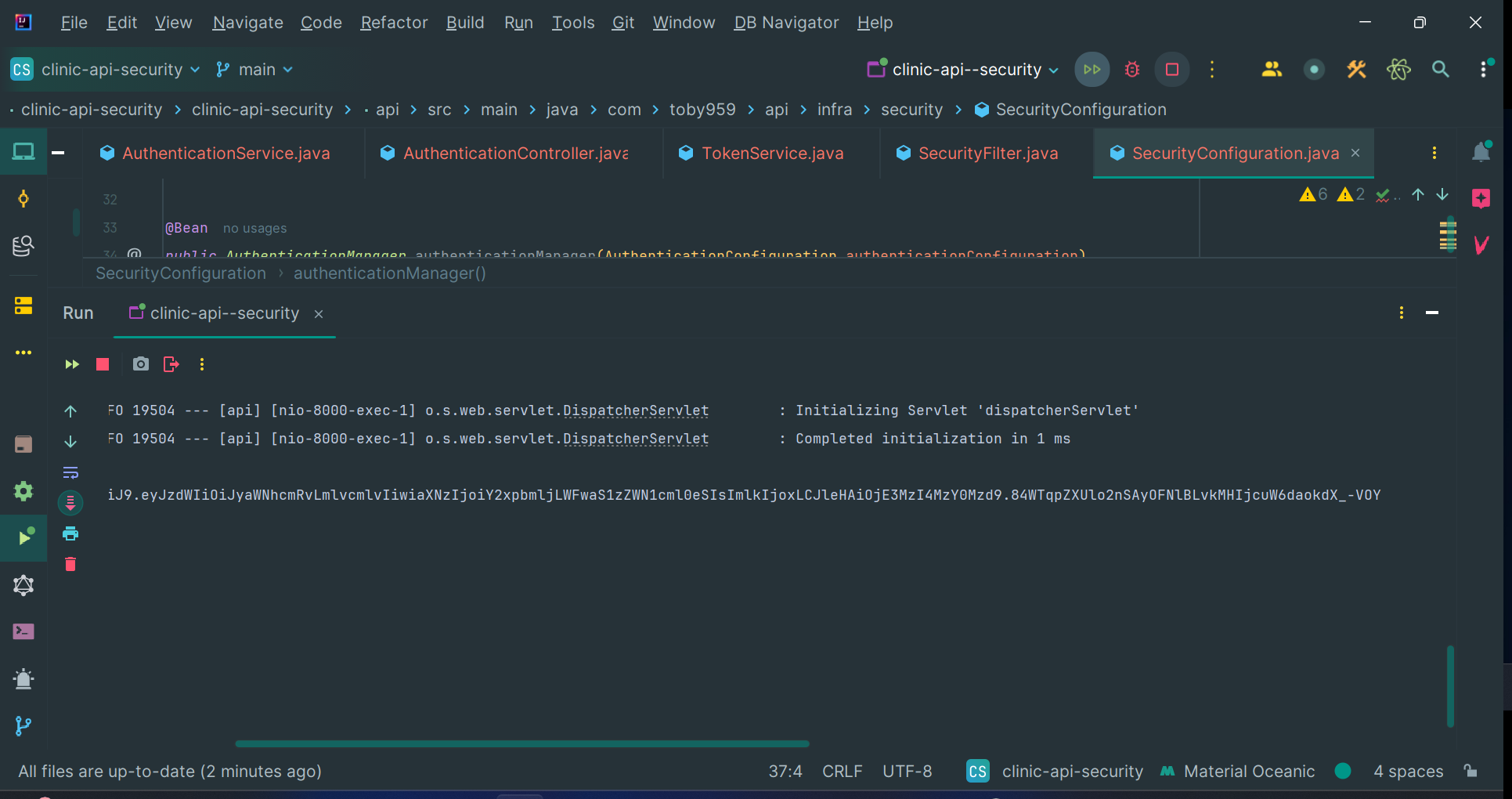Image resolution: width=1512 pixels, height=799 pixels.
Task: Clear console with trash icon
Action: 70,564
